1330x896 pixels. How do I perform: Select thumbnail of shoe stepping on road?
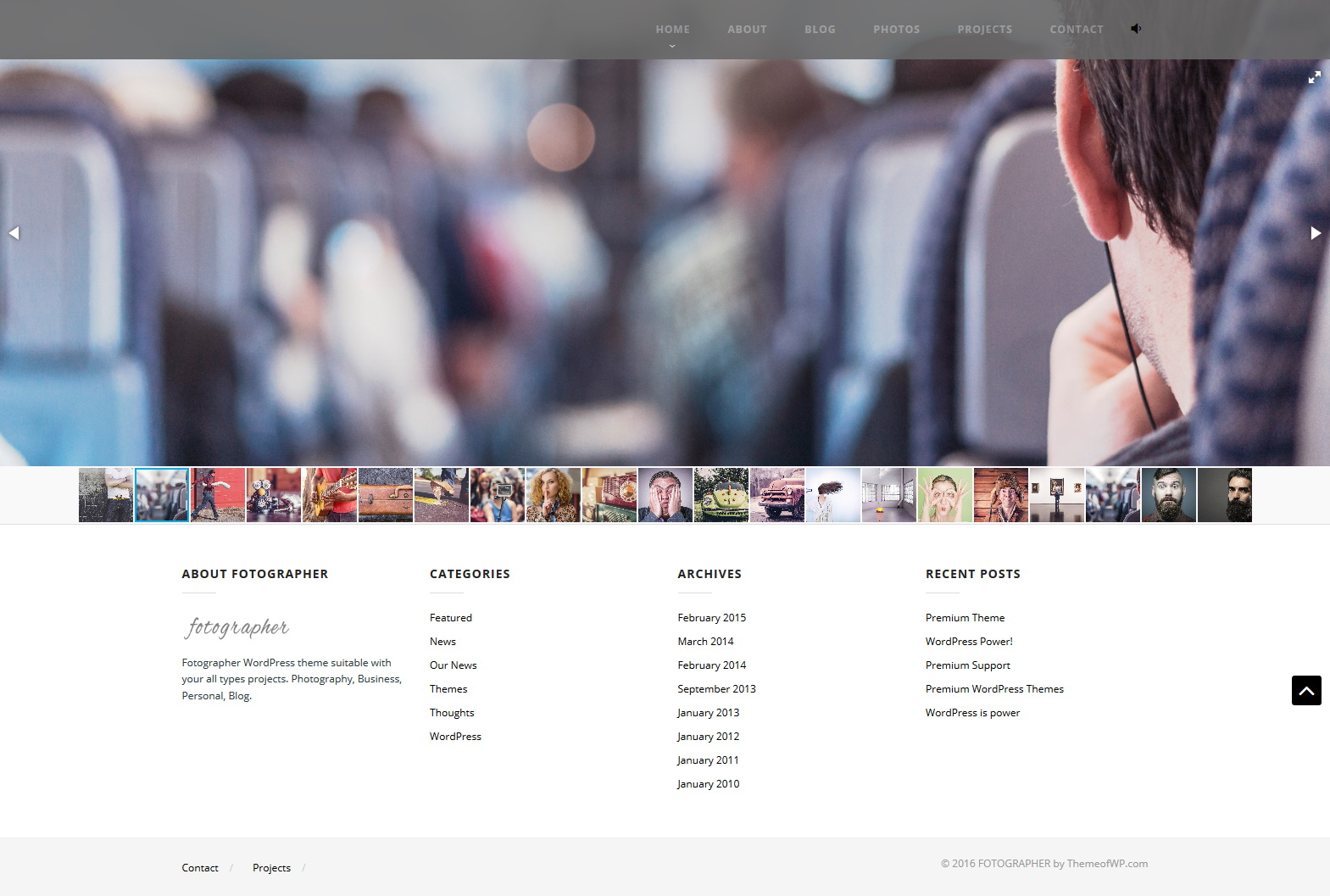click(442, 495)
